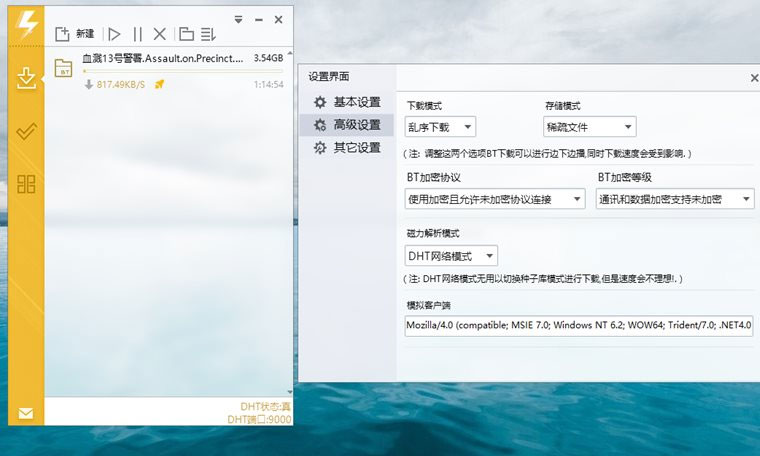The width and height of the screenshot is (760, 456).
Task: Click the task list scroll up arrow
Action: (x=290, y=53)
